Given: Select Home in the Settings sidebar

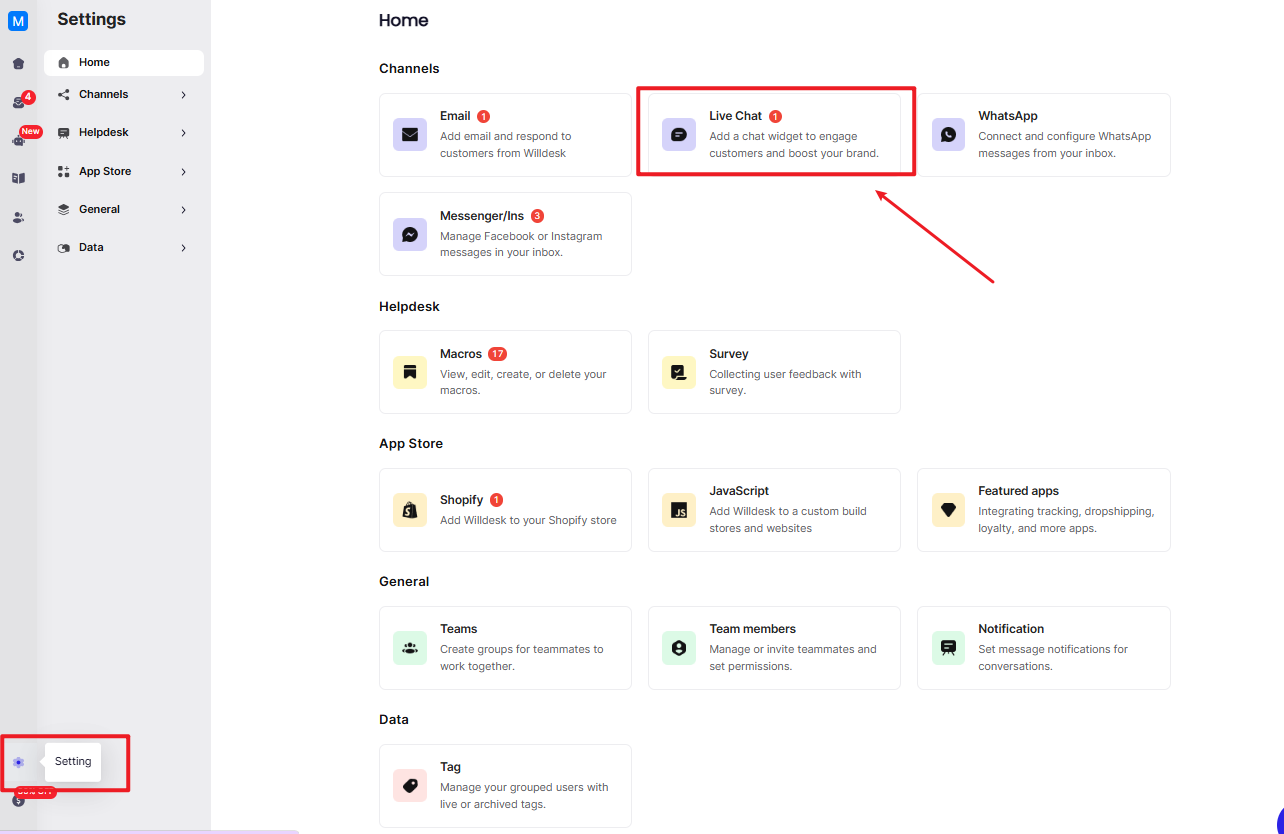Looking at the screenshot, I should [x=124, y=62].
